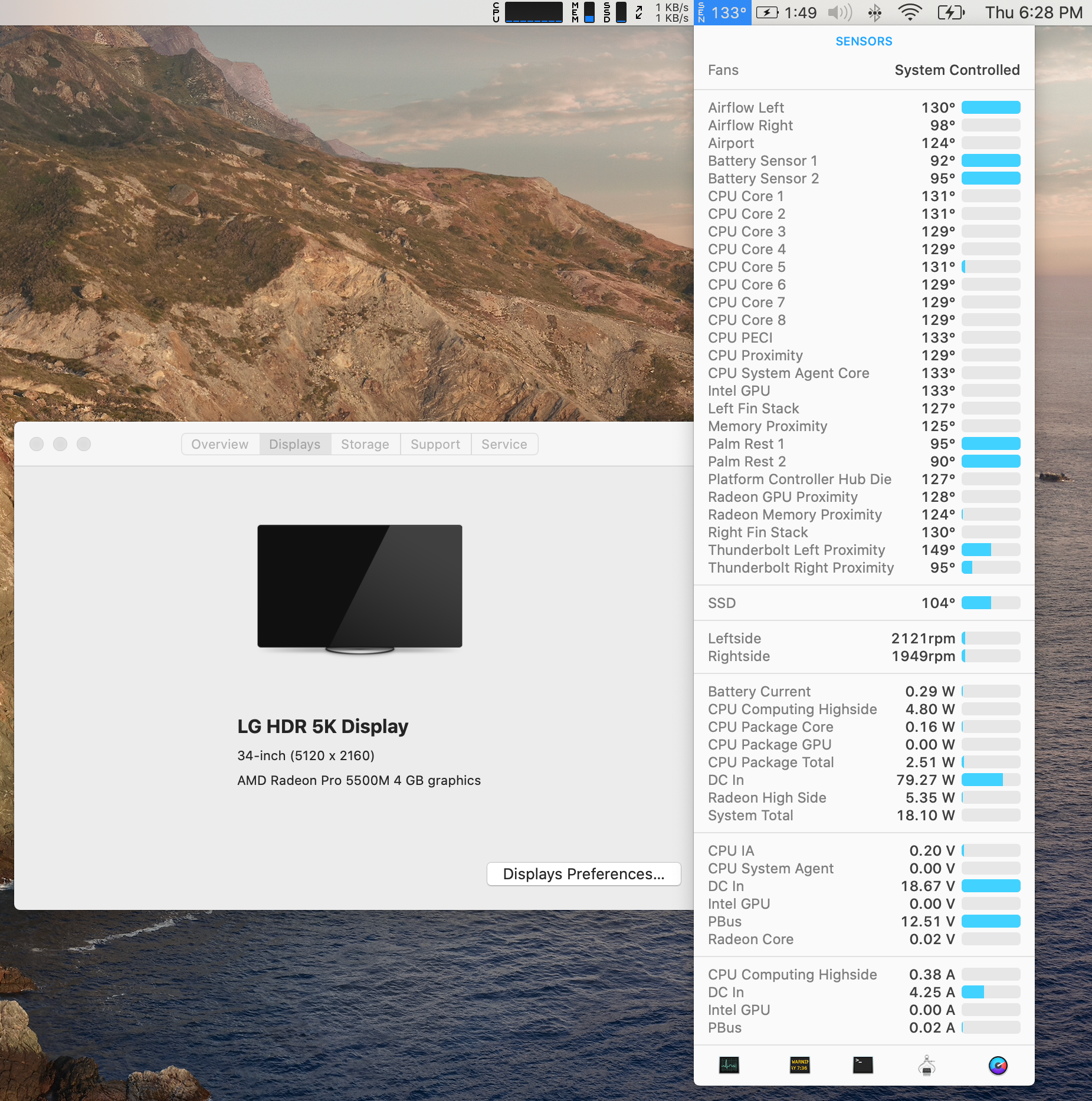Click the network KB/s monitor in menu bar
Viewport: 1092px width, 1101px height.
[661, 12]
